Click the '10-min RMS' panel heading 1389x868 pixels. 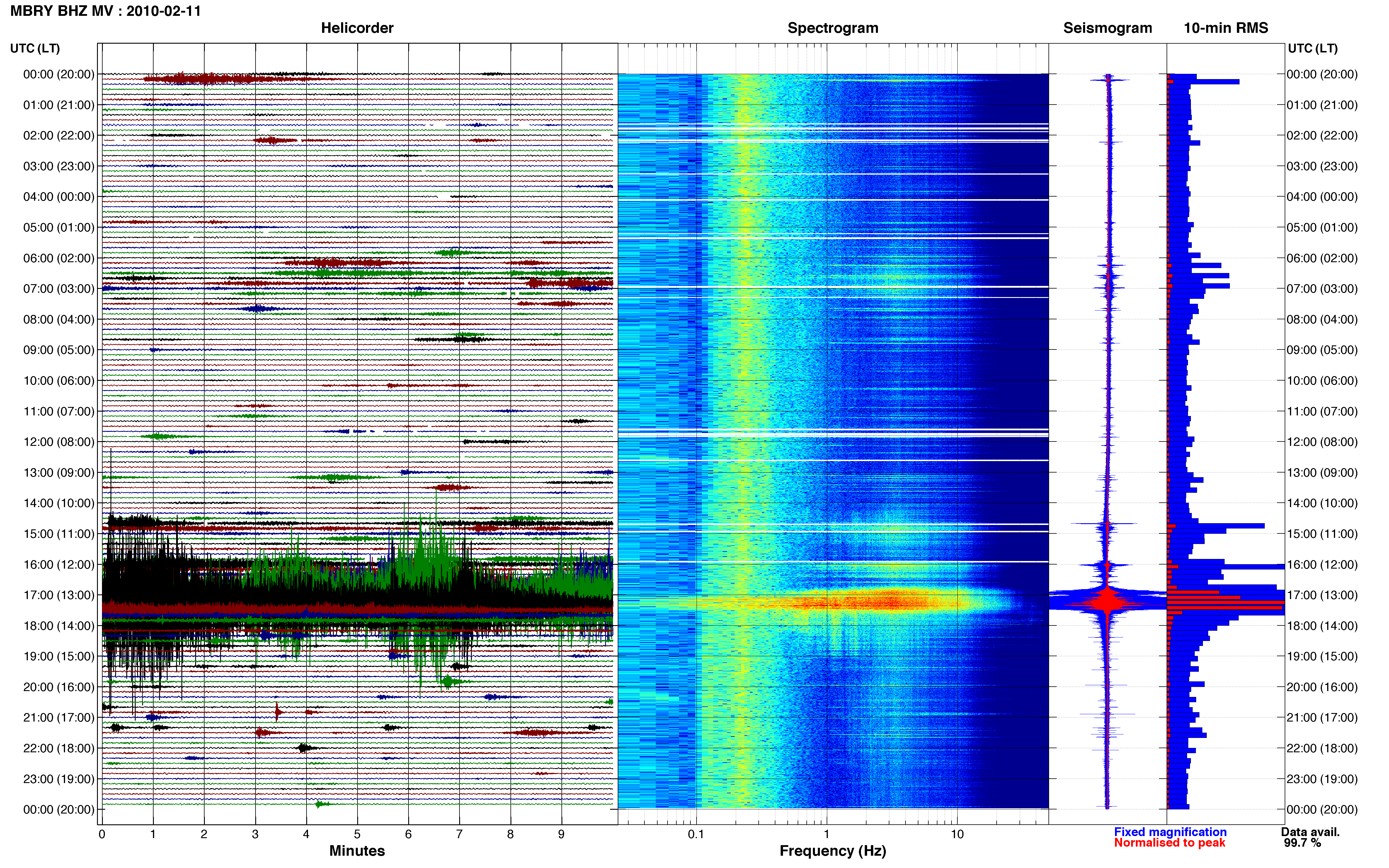coord(1226,28)
